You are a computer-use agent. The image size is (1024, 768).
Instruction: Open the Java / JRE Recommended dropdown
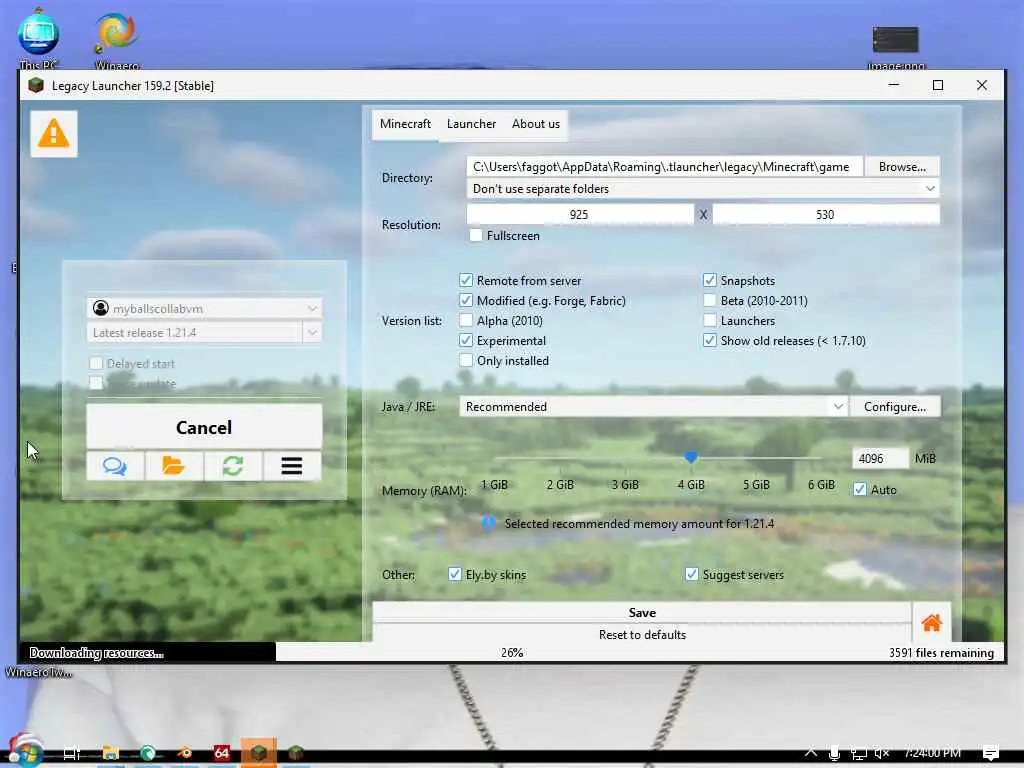click(653, 406)
